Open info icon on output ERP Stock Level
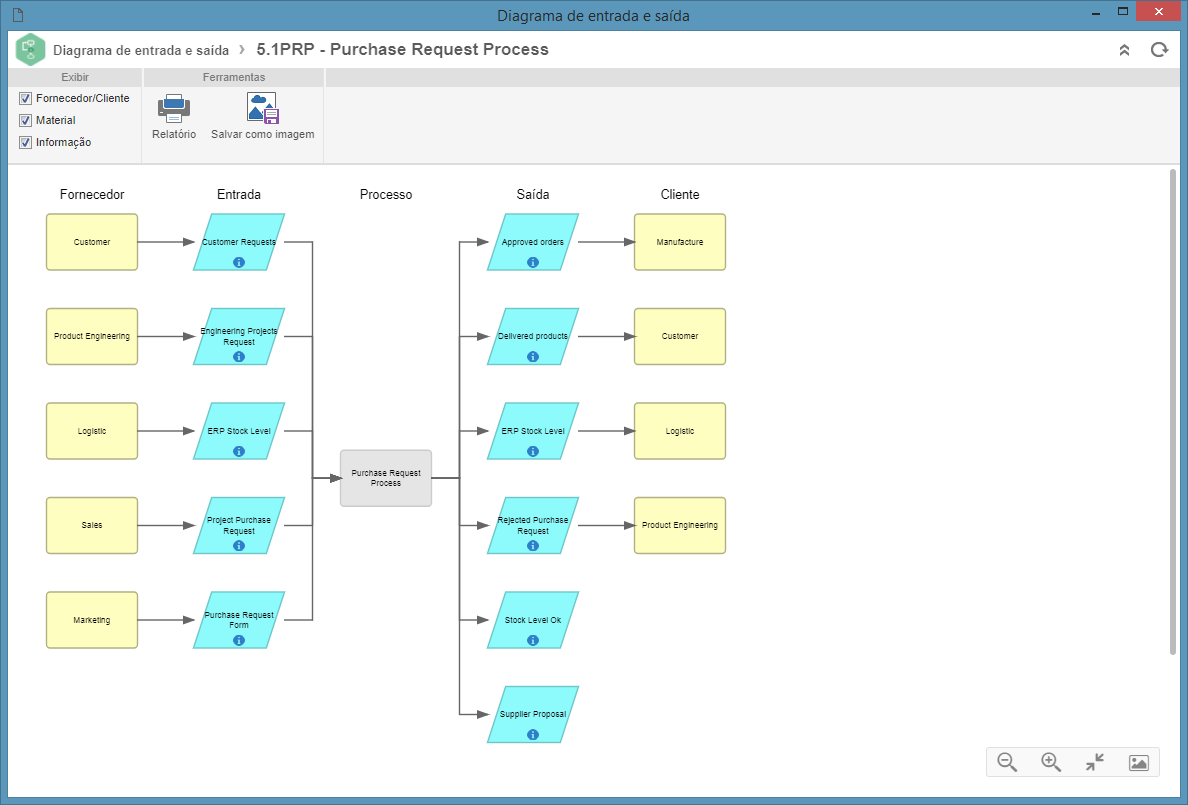The height and width of the screenshot is (805, 1188). pos(533,451)
